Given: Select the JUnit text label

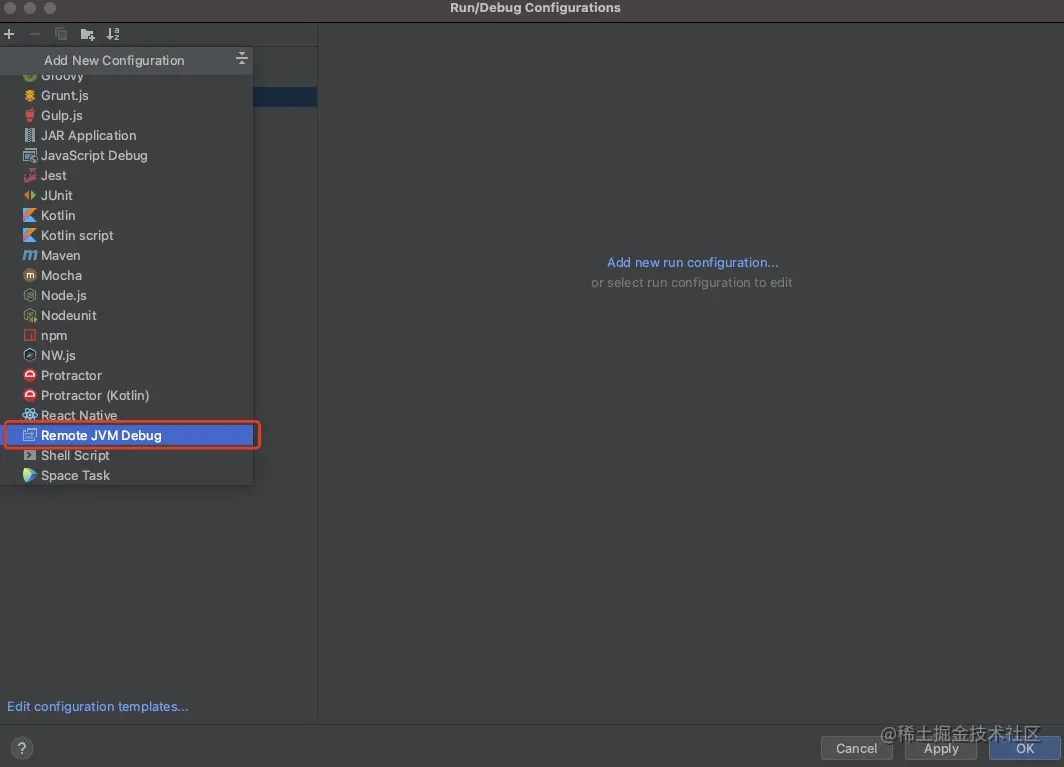Looking at the screenshot, I should pos(56,195).
